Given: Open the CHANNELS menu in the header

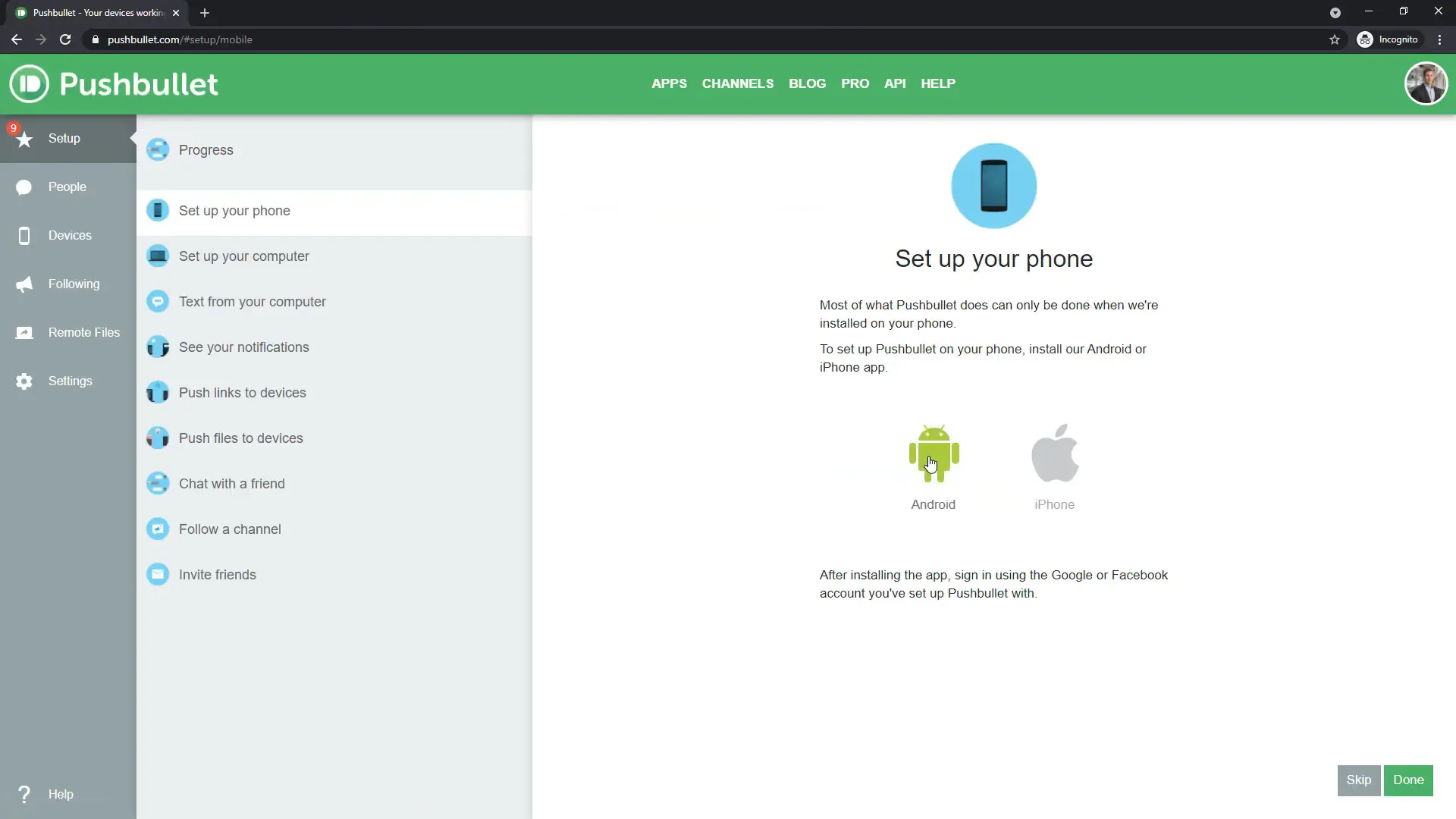Looking at the screenshot, I should (x=738, y=83).
